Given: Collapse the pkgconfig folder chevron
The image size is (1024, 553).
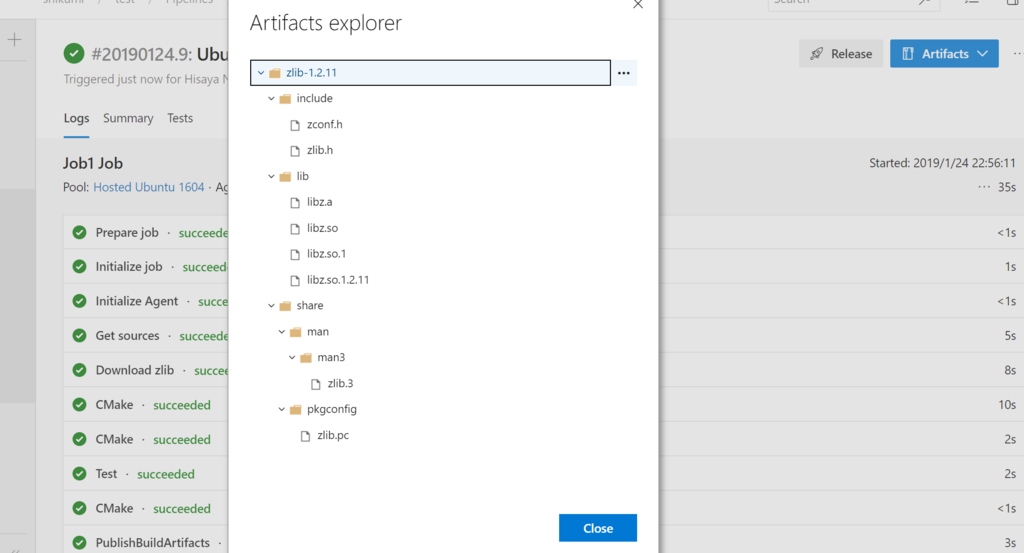Looking at the screenshot, I should tap(282, 409).
